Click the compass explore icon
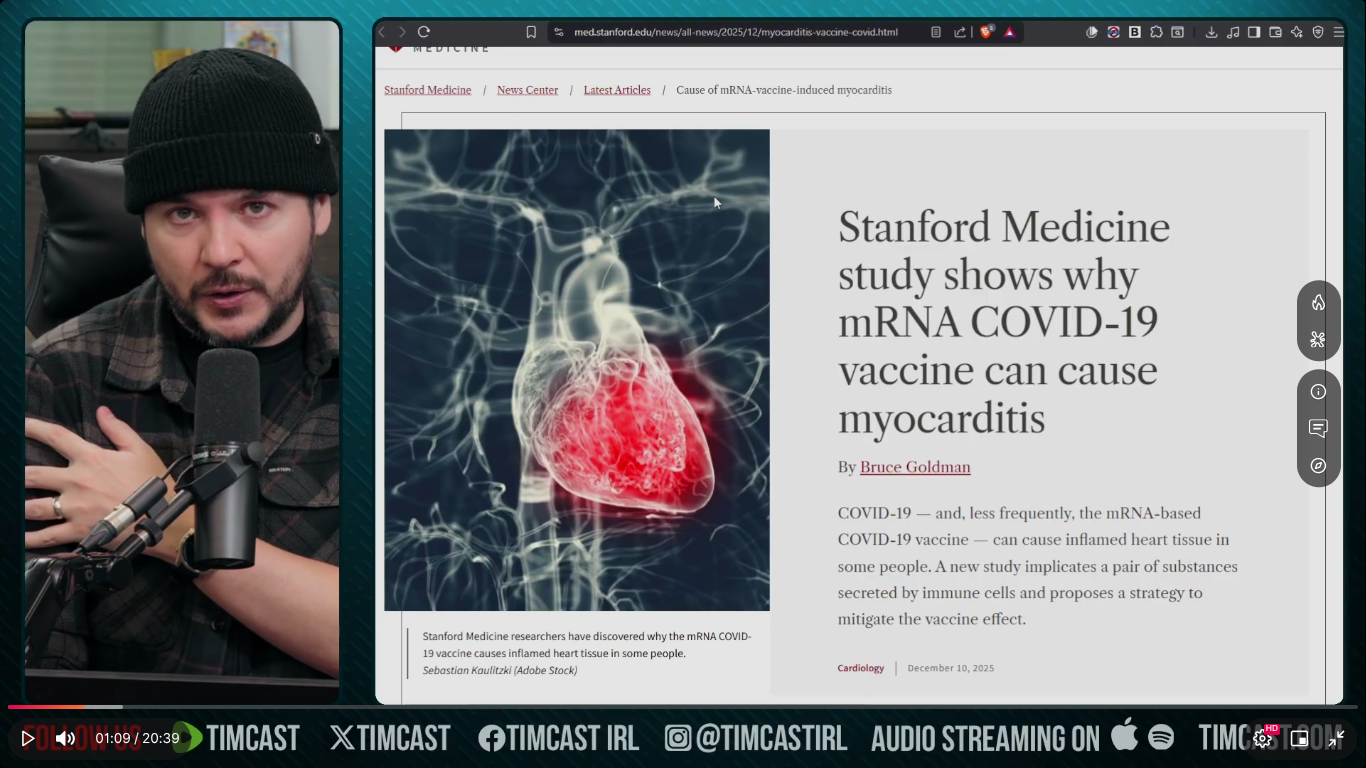This screenshot has width=1366, height=768. pos(1318,465)
